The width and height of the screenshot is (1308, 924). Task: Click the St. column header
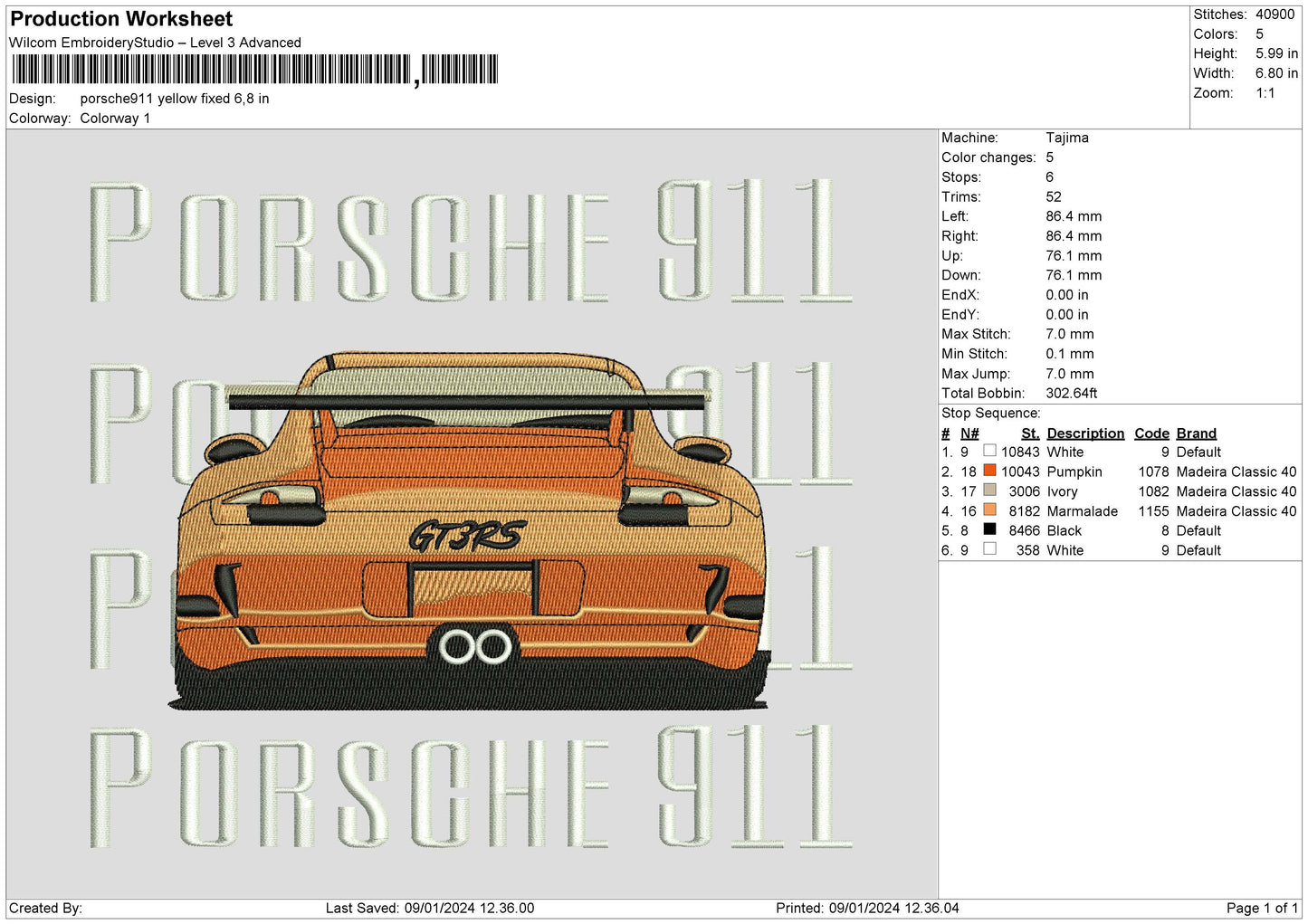(x=1030, y=433)
